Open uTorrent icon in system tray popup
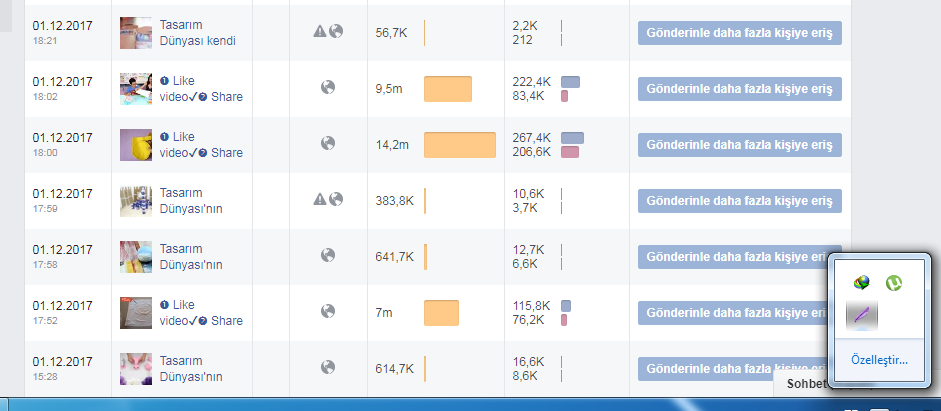 point(894,283)
